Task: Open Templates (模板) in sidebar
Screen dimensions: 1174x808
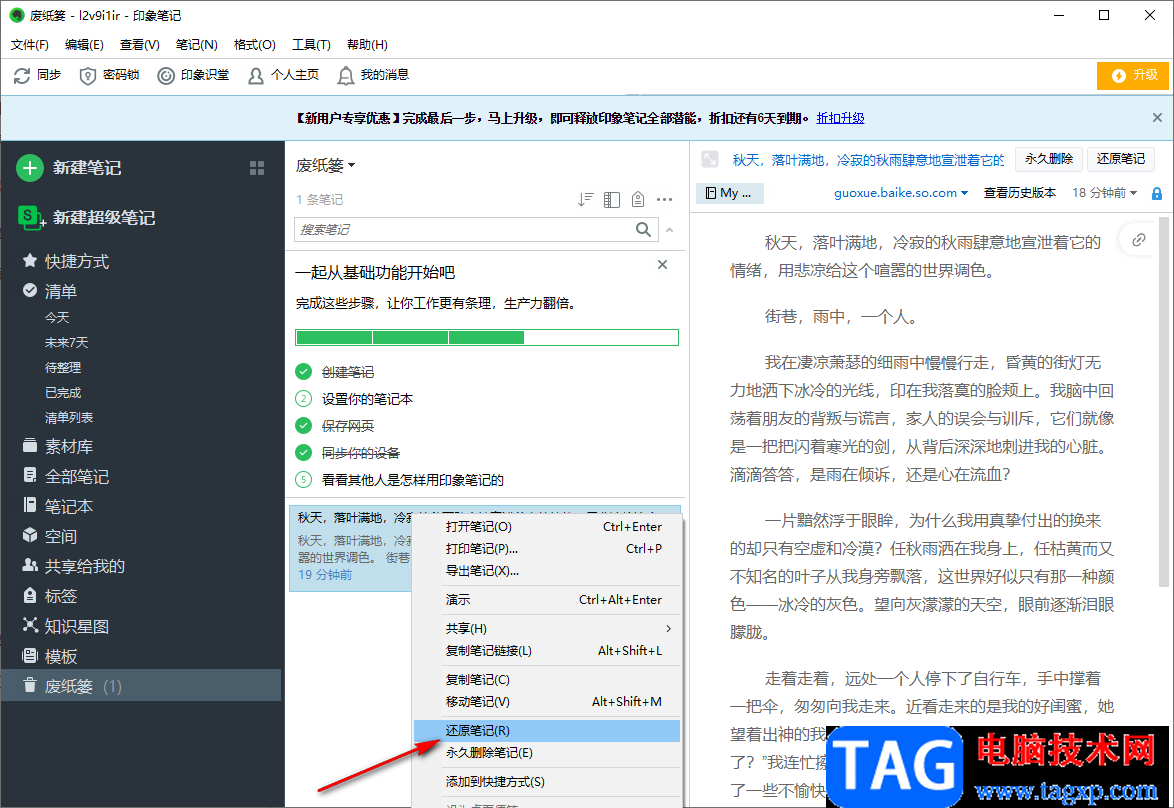Action: 50,657
